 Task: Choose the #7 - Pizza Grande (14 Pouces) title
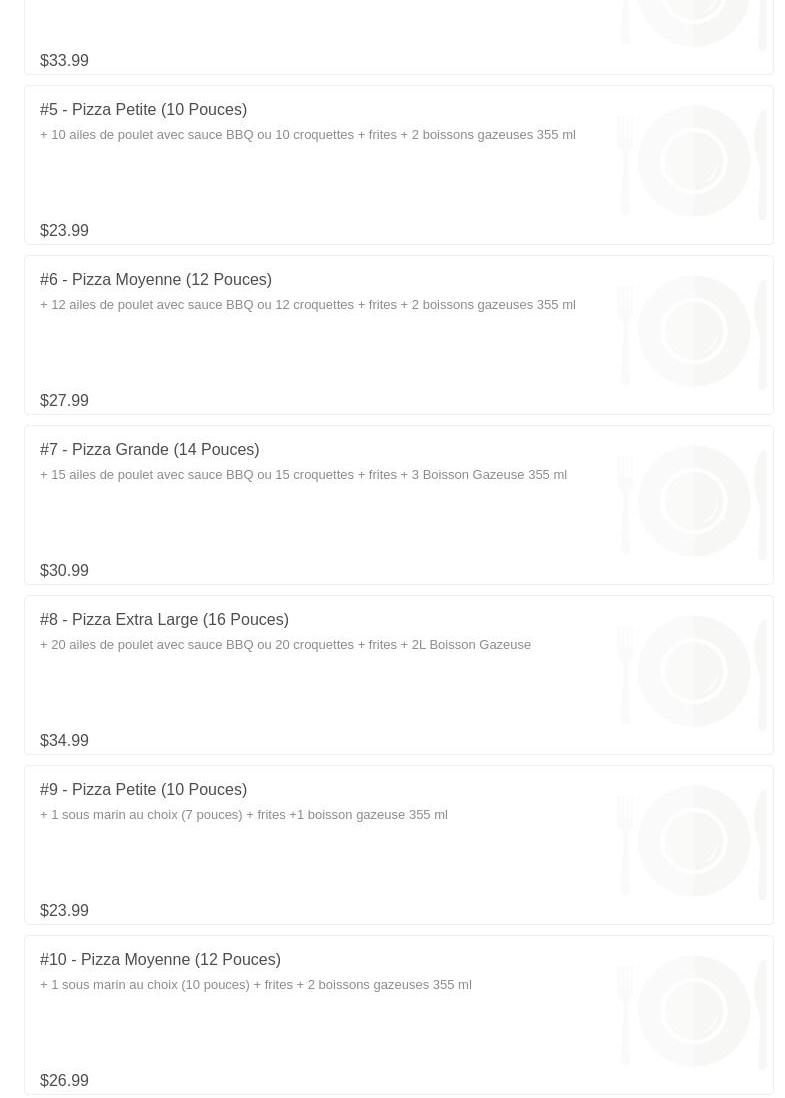(149, 450)
